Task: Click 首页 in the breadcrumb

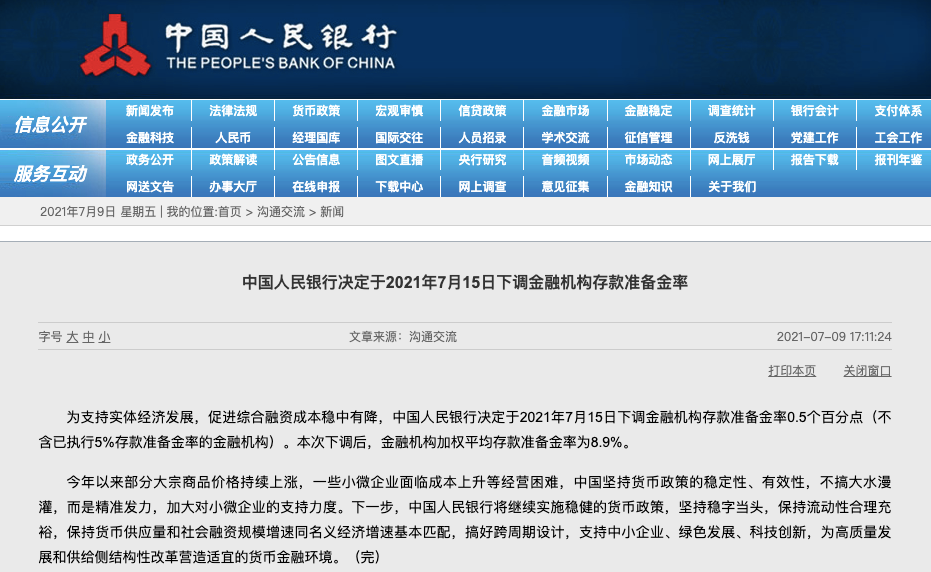Action: coord(230,212)
